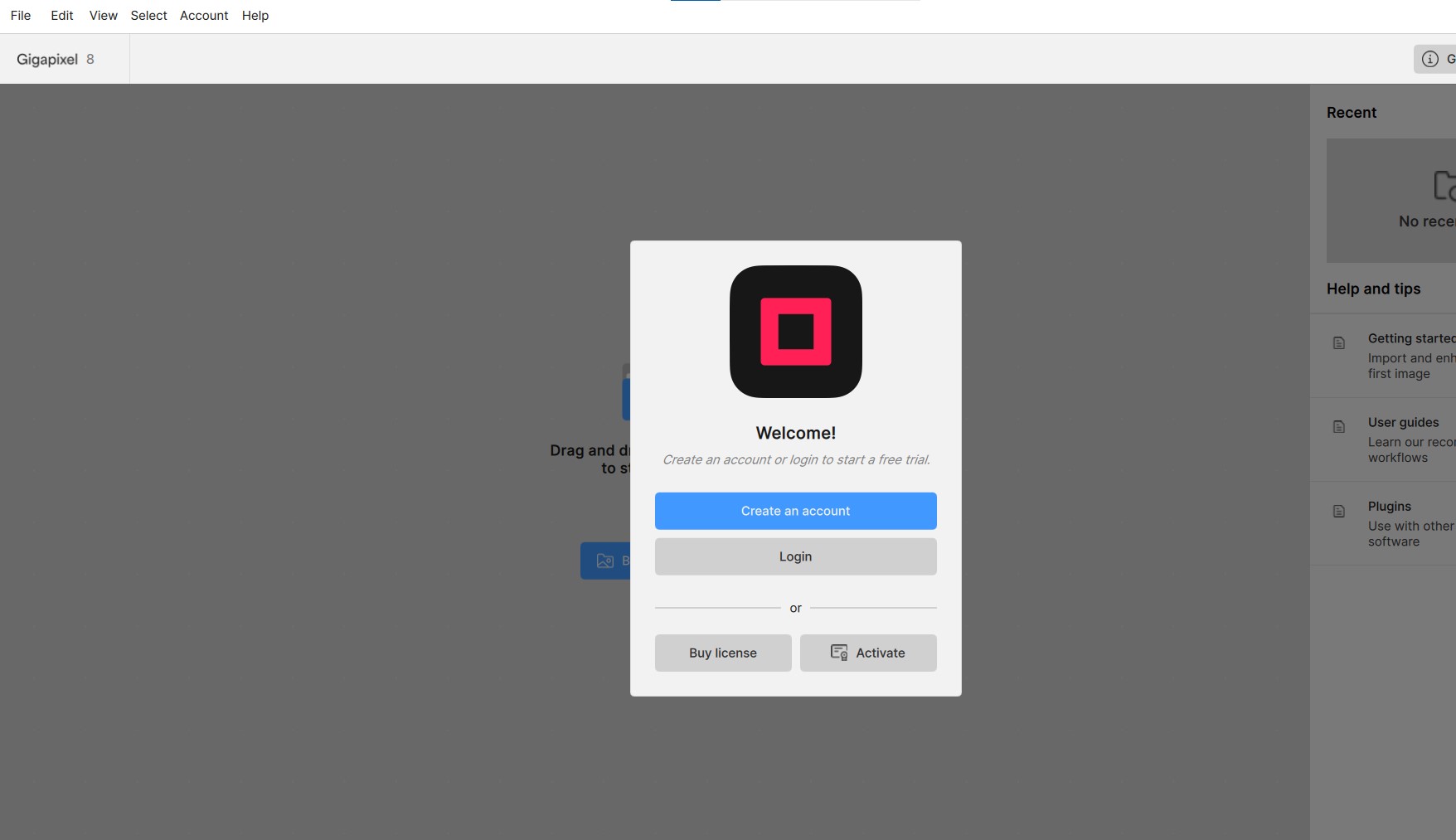Choose the Buy license button
The image size is (1456, 840).
[x=722, y=653]
